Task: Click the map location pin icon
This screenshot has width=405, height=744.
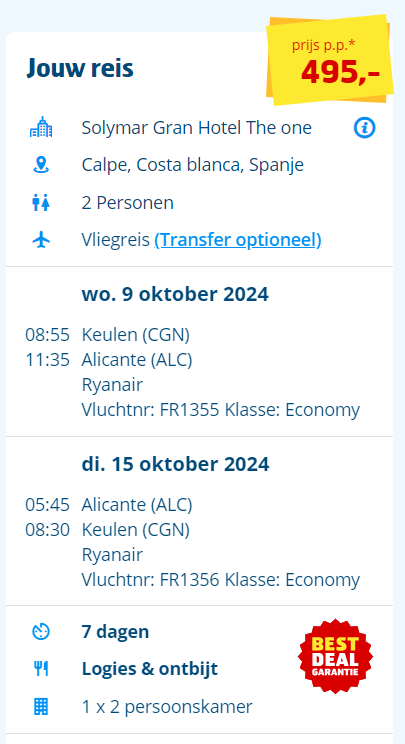Action: point(41,165)
